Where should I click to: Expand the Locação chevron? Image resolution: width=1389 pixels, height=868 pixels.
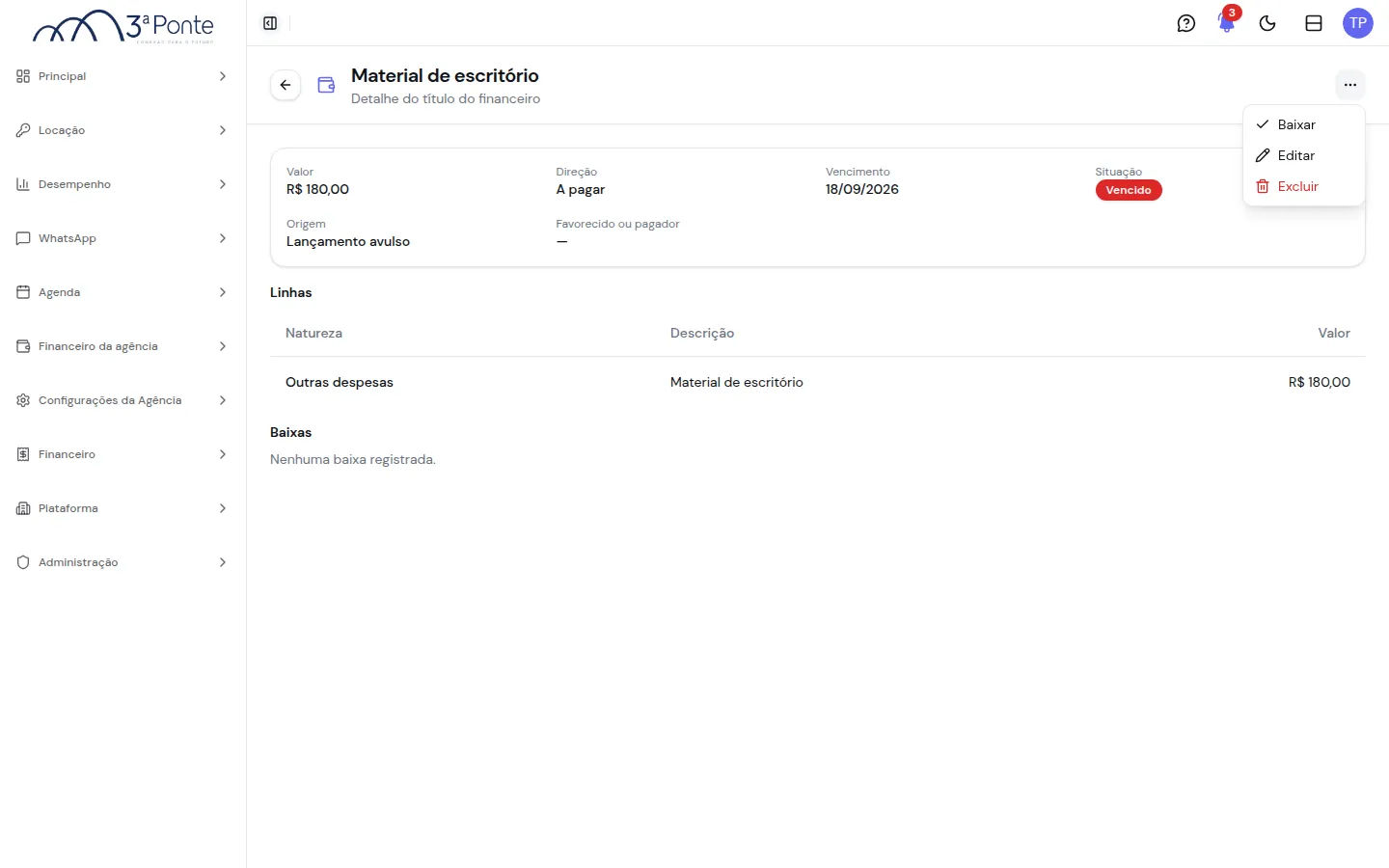(223, 130)
